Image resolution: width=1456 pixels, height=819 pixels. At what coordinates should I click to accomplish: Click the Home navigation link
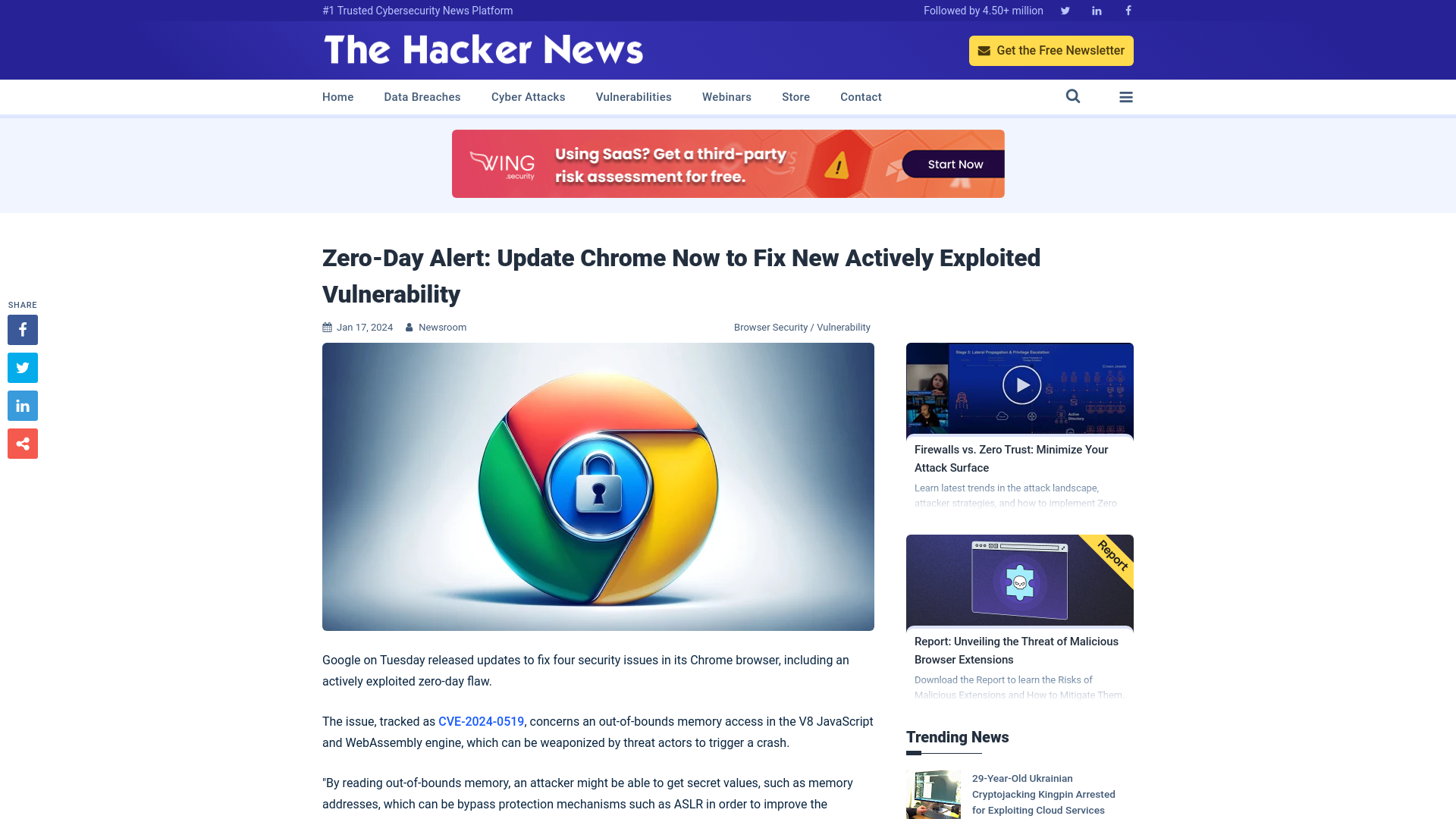point(337,97)
